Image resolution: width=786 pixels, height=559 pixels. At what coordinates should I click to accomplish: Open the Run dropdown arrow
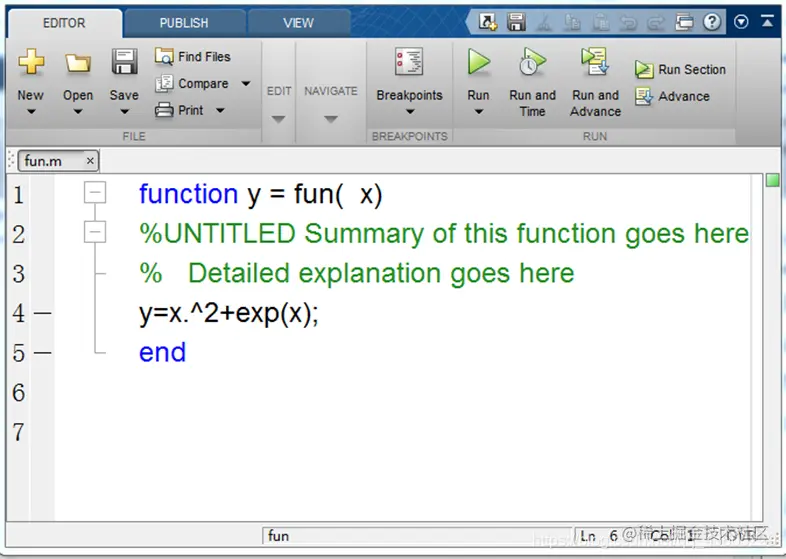click(x=479, y=112)
